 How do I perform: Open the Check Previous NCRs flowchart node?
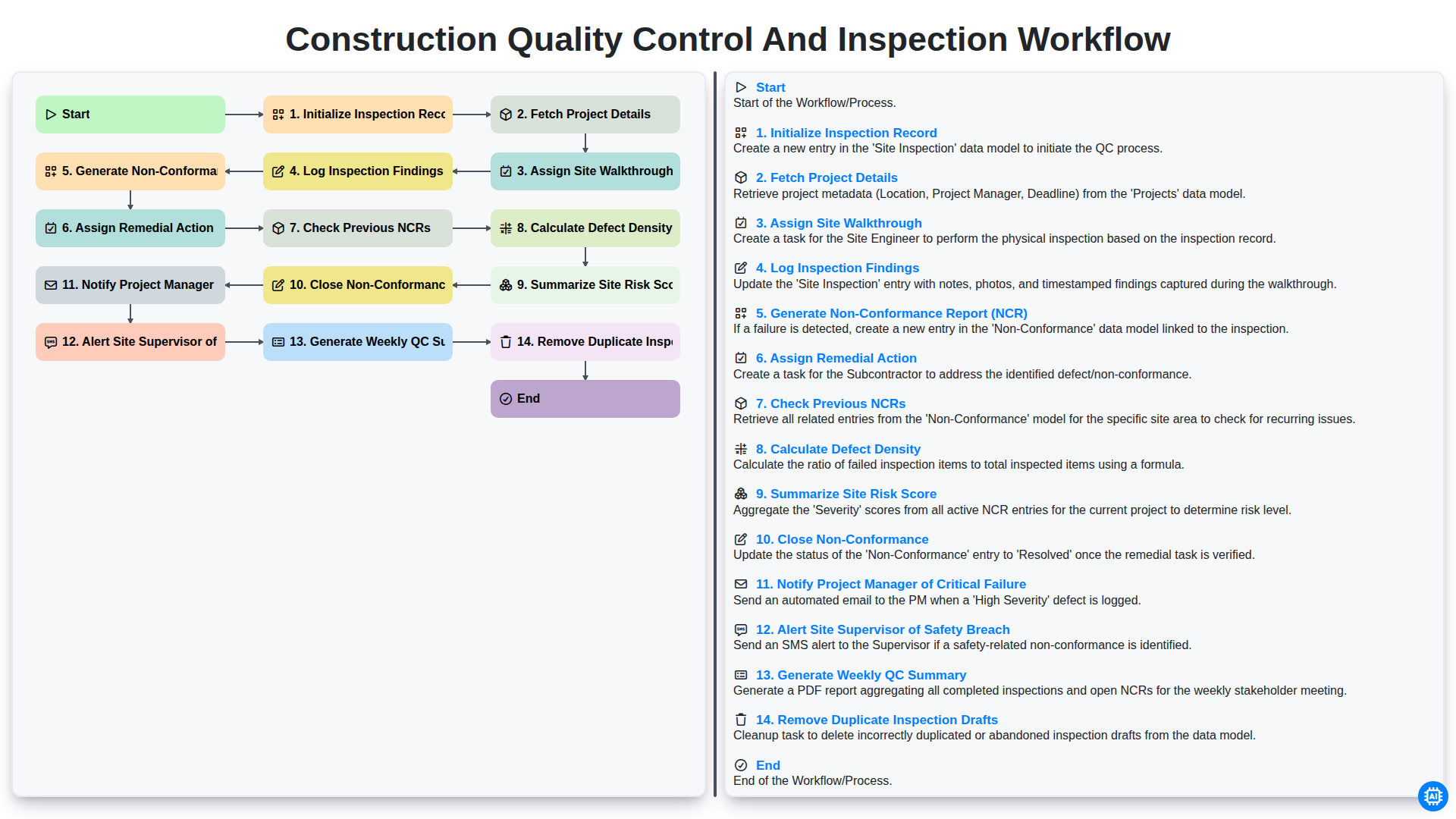358,228
